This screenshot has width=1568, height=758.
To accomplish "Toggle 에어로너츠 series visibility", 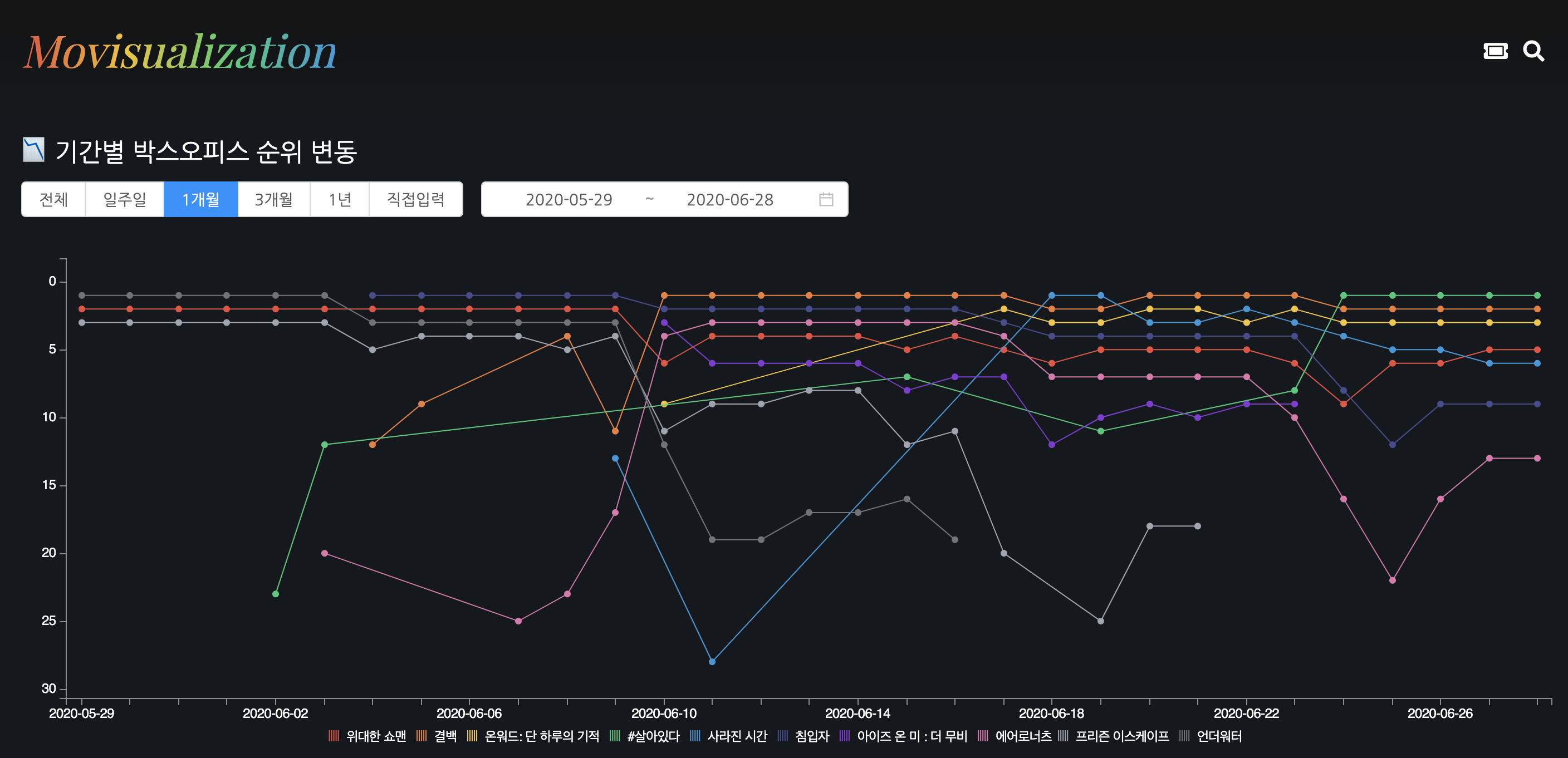I will 1023,736.
